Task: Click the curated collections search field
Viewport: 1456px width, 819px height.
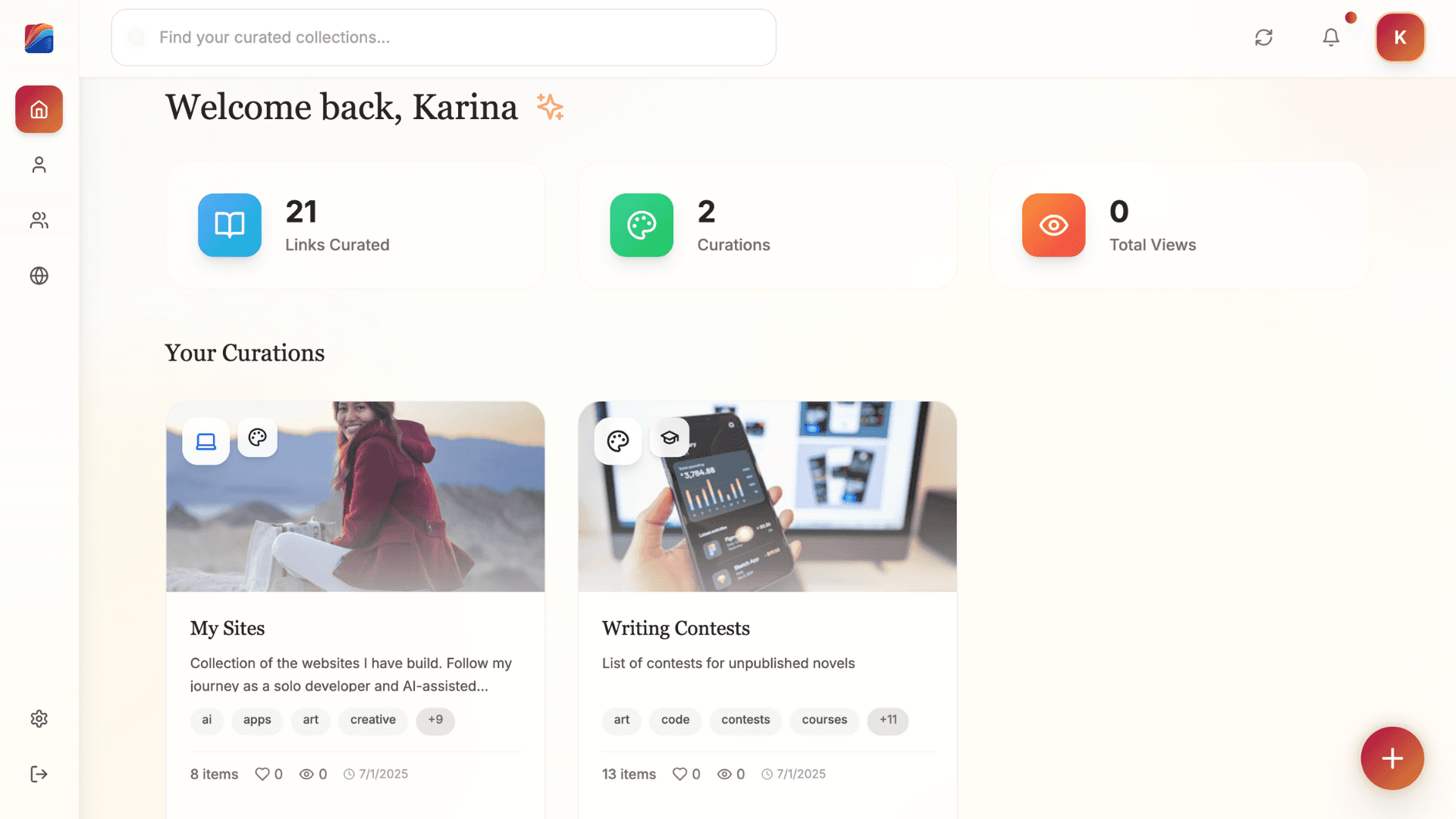Action: pos(443,37)
